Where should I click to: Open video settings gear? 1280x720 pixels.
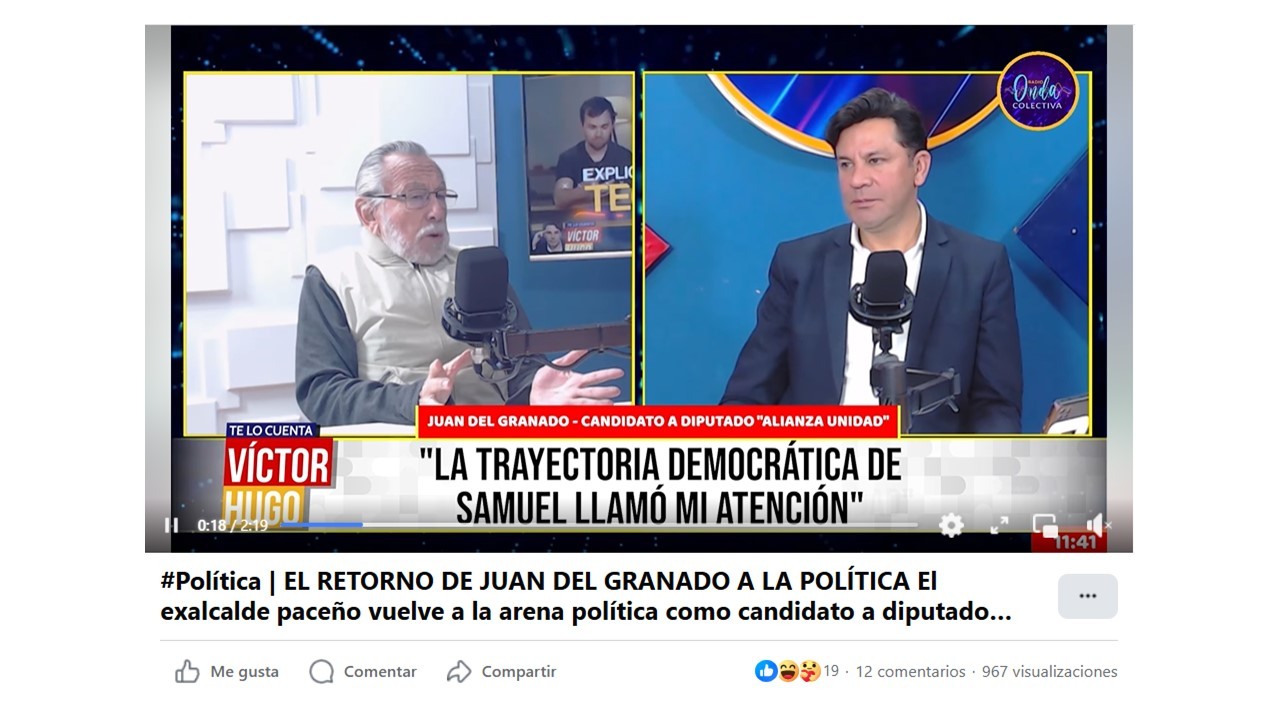(951, 525)
